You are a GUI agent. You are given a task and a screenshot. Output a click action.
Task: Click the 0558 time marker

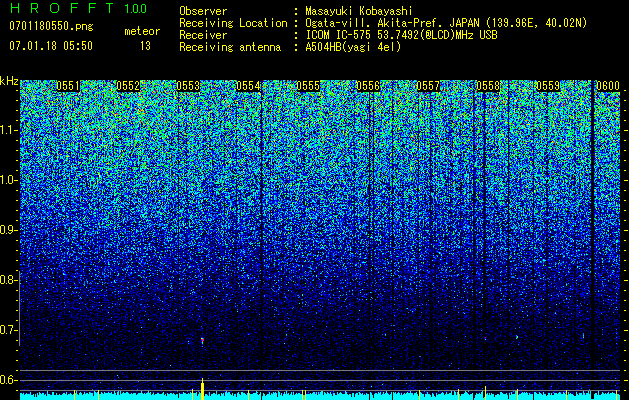click(x=488, y=86)
